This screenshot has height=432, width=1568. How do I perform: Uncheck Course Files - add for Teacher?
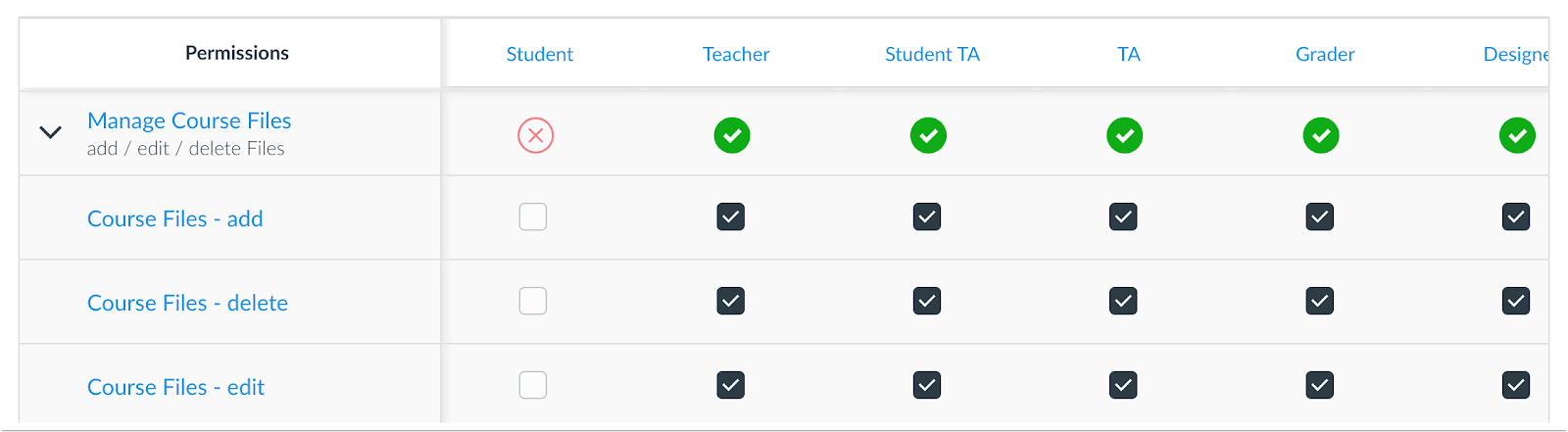[x=730, y=216]
